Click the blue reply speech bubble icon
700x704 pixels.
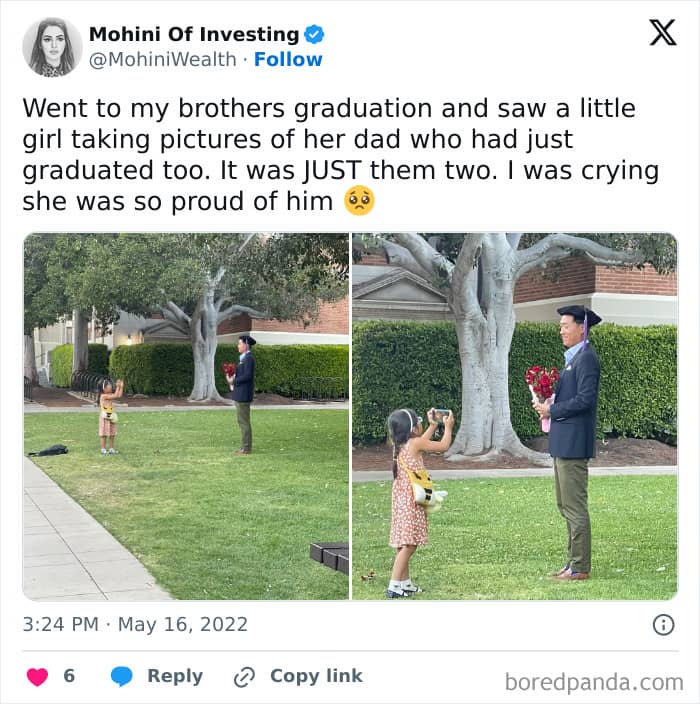[x=122, y=677]
